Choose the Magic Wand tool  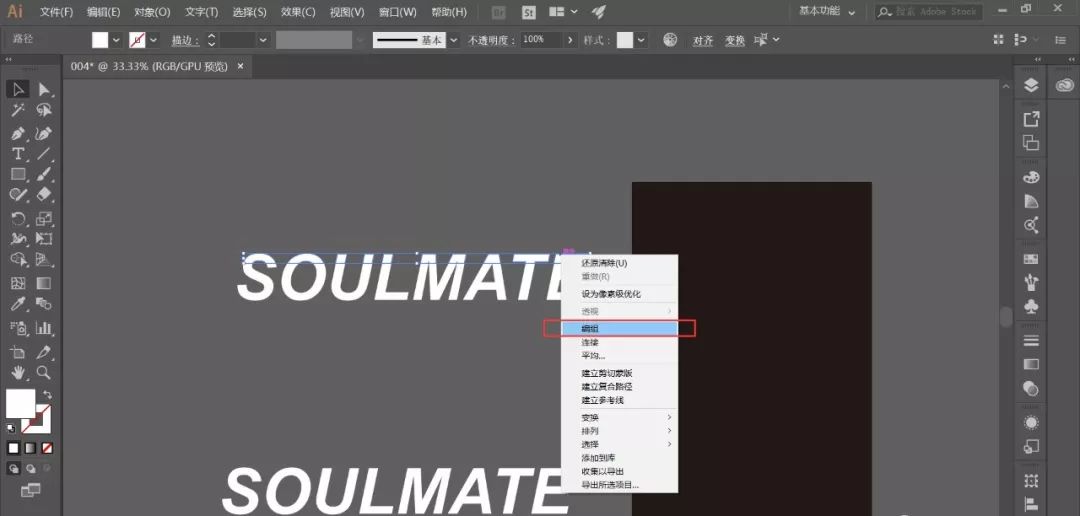point(18,111)
